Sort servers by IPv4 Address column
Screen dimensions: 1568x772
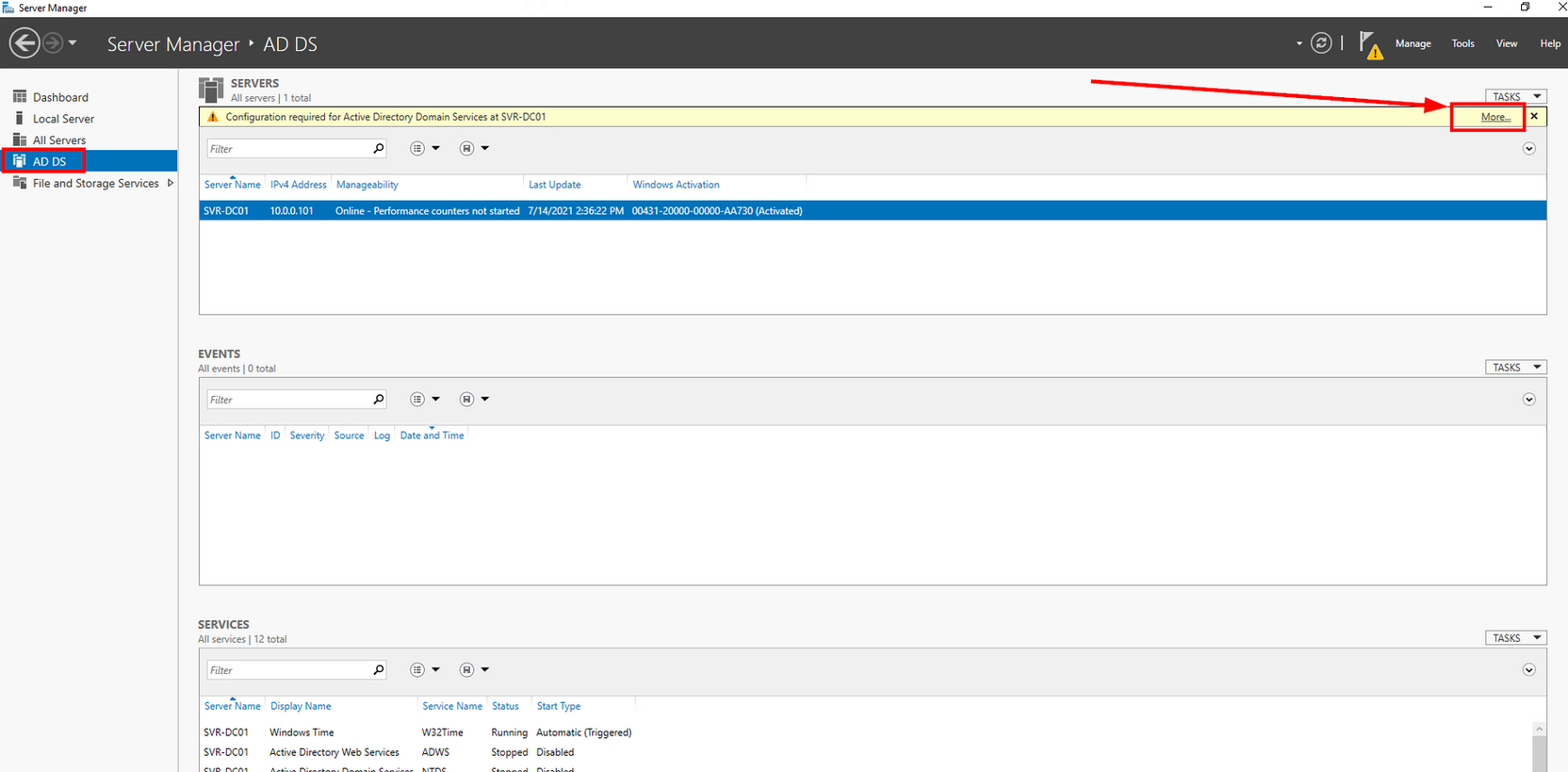pos(298,185)
